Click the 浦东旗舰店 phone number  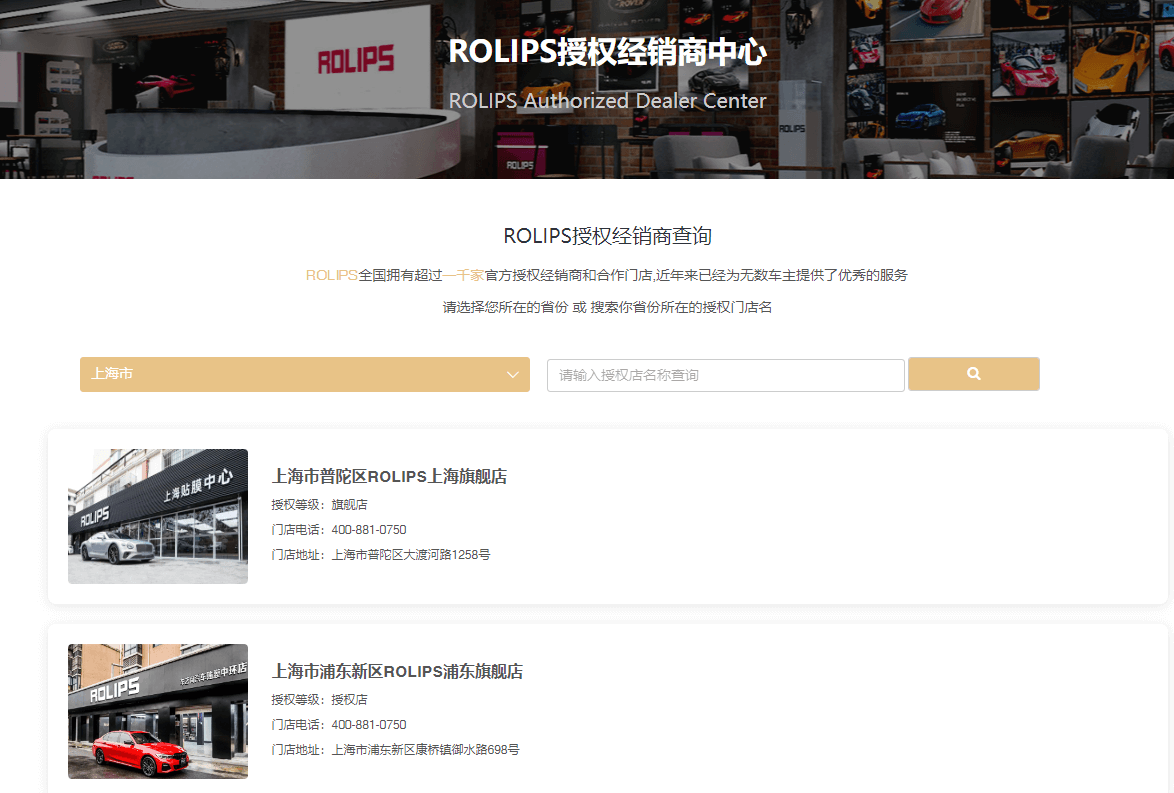tap(369, 725)
